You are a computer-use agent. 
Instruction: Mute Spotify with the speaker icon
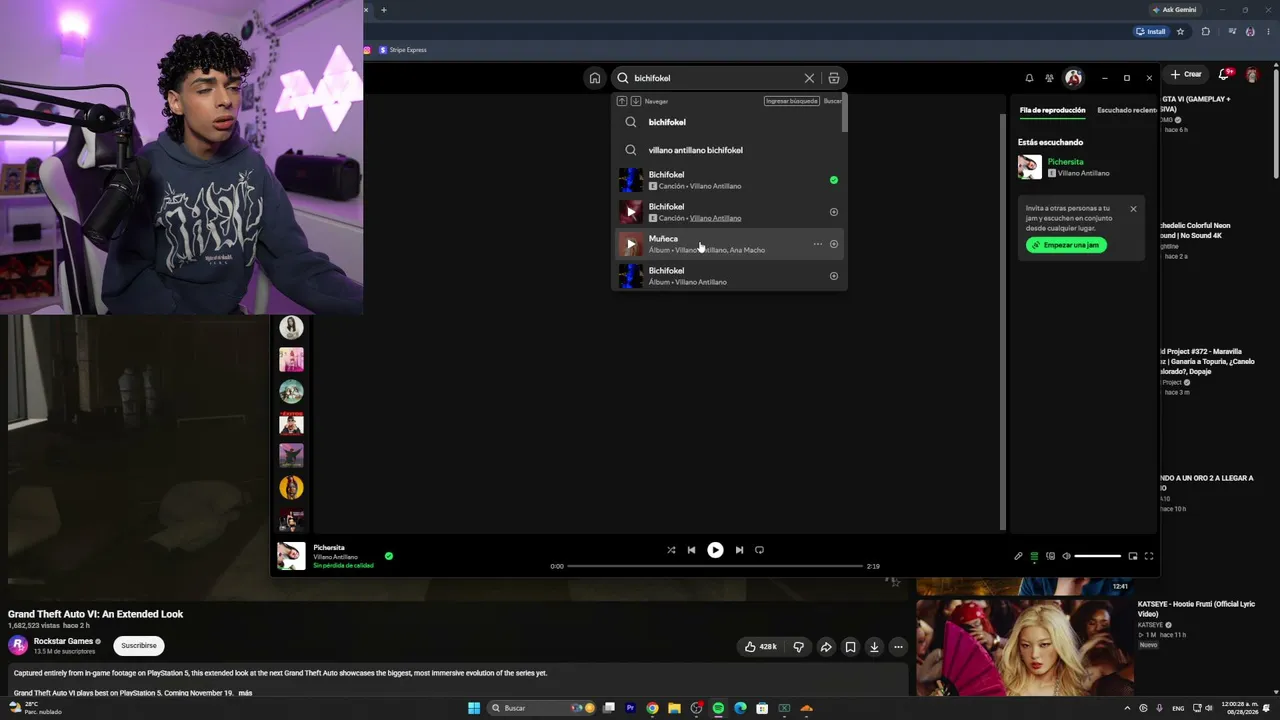click(x=1066, y=556)
